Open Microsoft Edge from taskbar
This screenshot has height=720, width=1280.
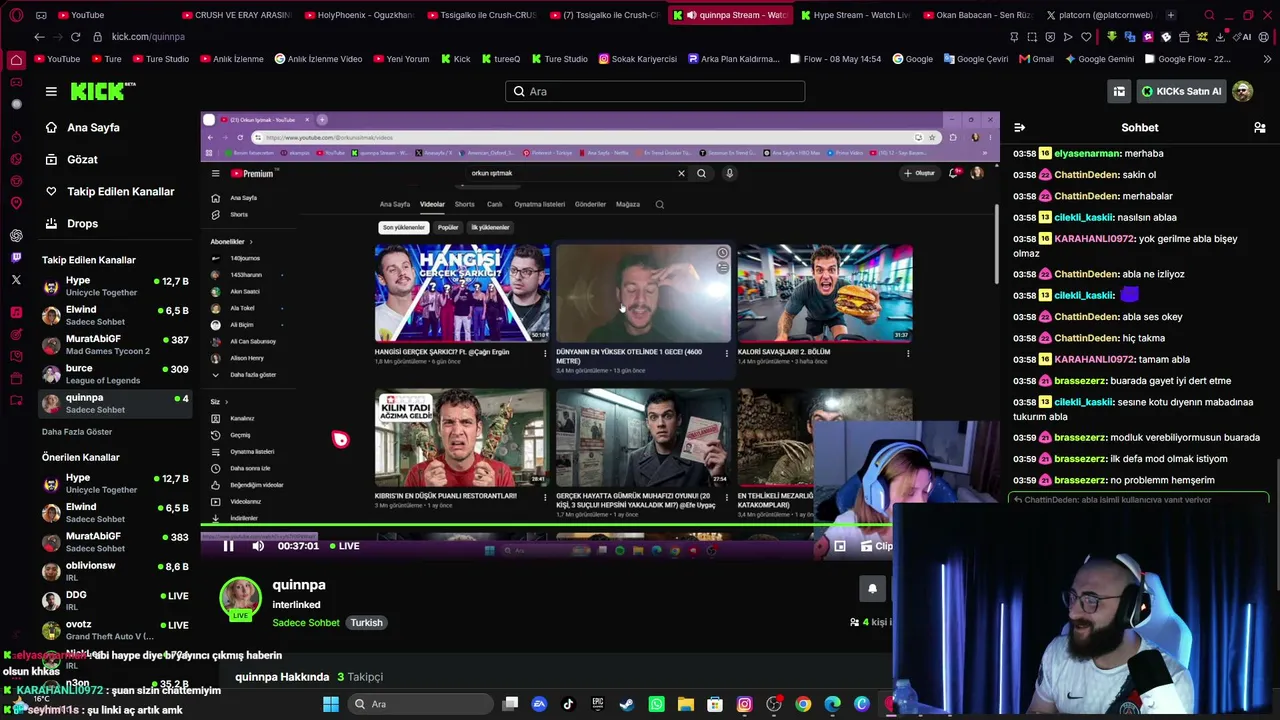(x=832, y=704)
